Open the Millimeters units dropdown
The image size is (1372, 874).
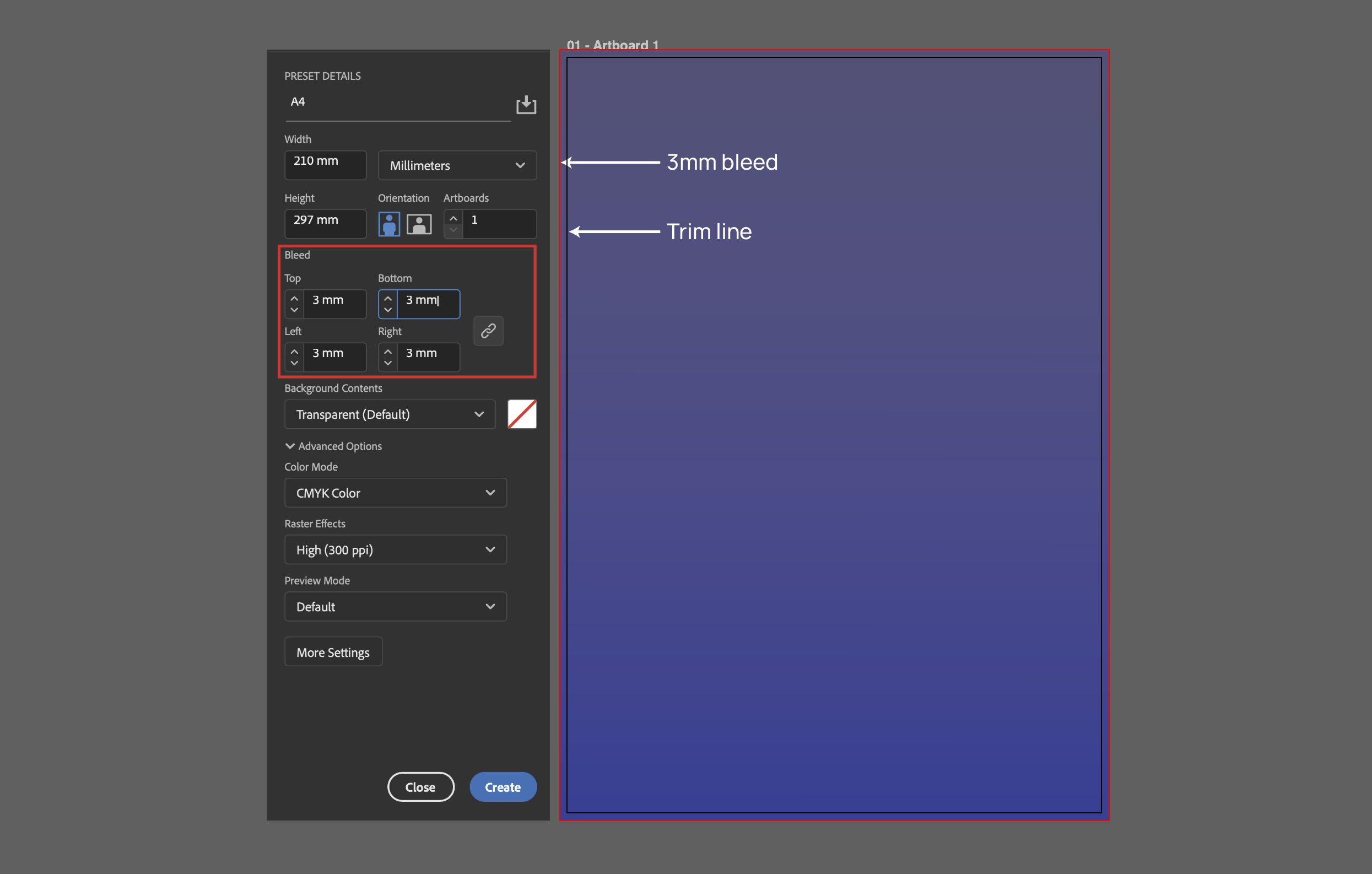[457, 165]
